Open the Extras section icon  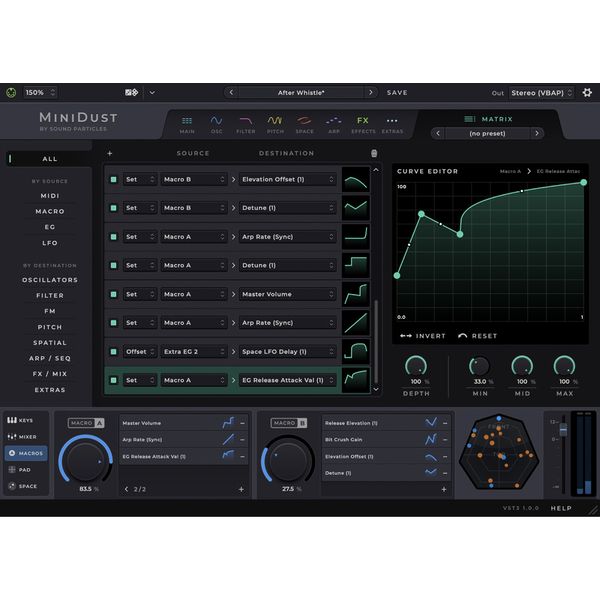[x=392, y=124]
